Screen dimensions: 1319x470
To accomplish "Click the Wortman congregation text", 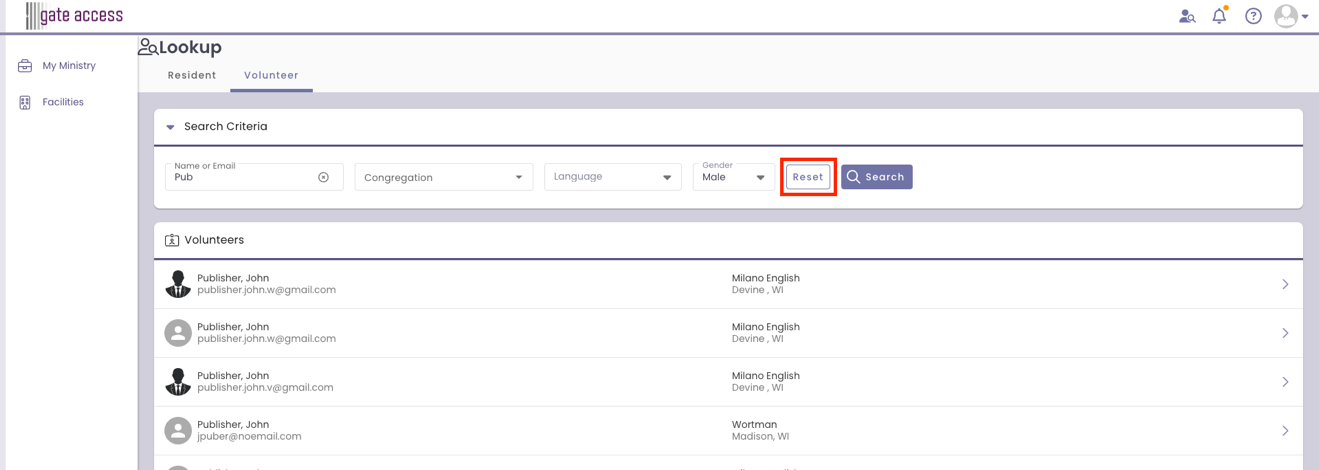I will coord(755,425).
